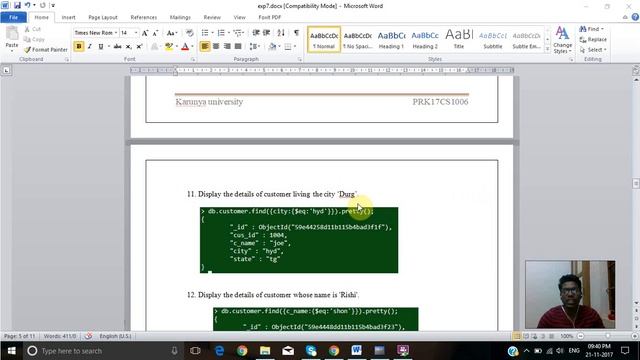Open the line spacing dropdown
The height and width of the screenshot is (360, 640).
click(255, 47)
